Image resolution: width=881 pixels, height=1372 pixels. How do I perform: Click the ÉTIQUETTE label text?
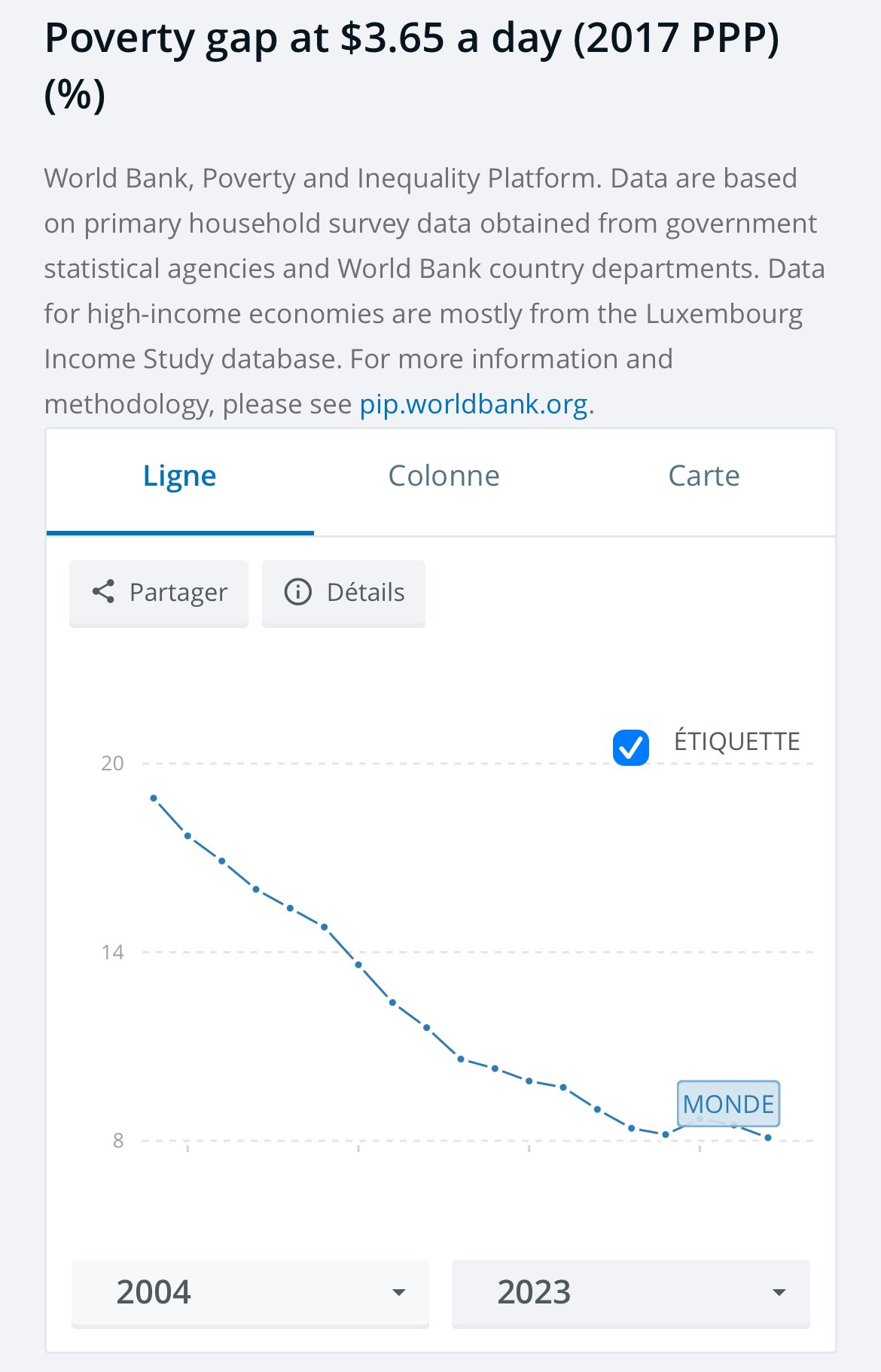pyautogui.click(x=736, y=742)
